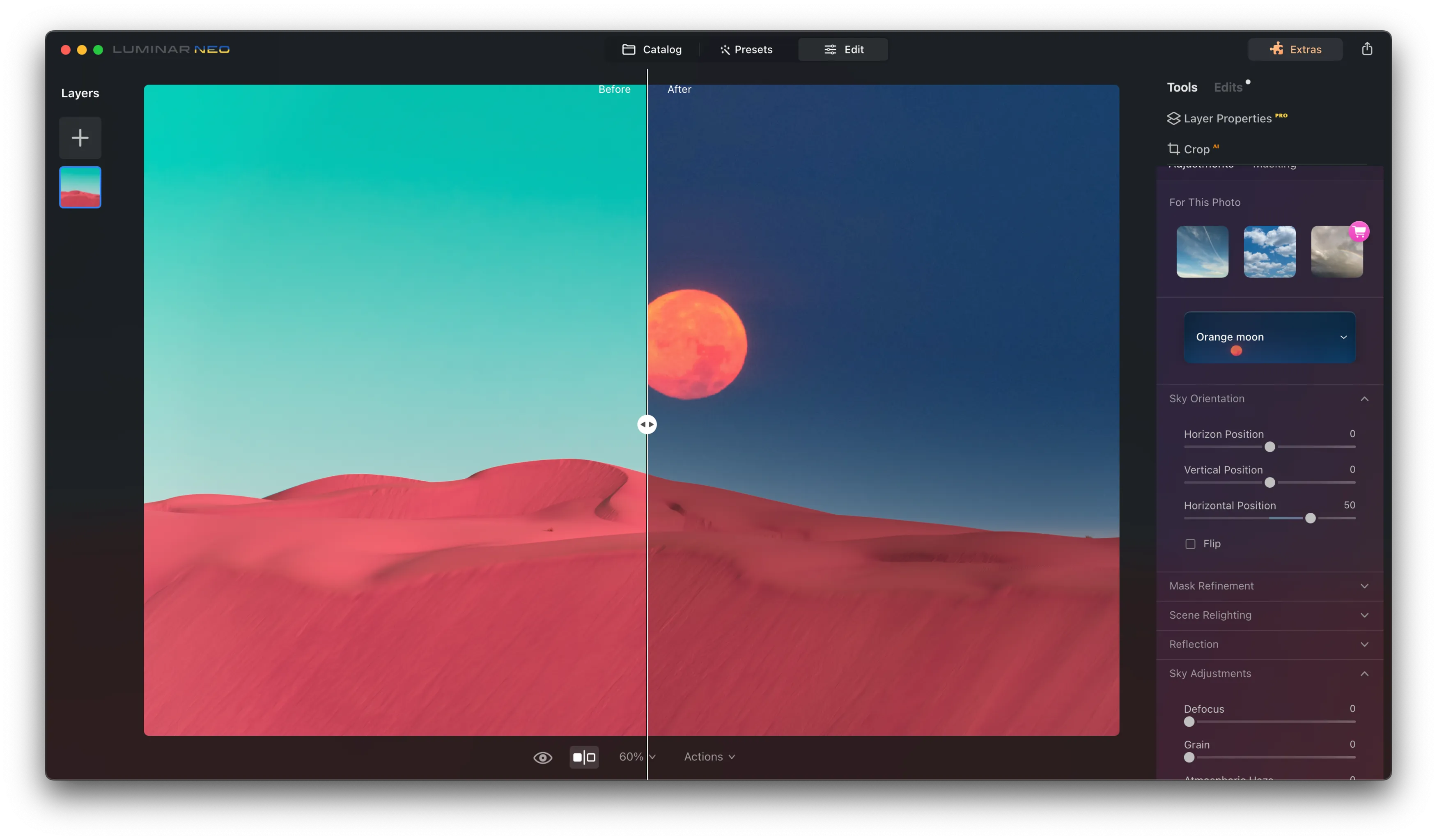Viewport: 1437px width, 840px height.
Task: Click the Crop tool icon
Action: pyautogui.click(x=1173, y=149)
